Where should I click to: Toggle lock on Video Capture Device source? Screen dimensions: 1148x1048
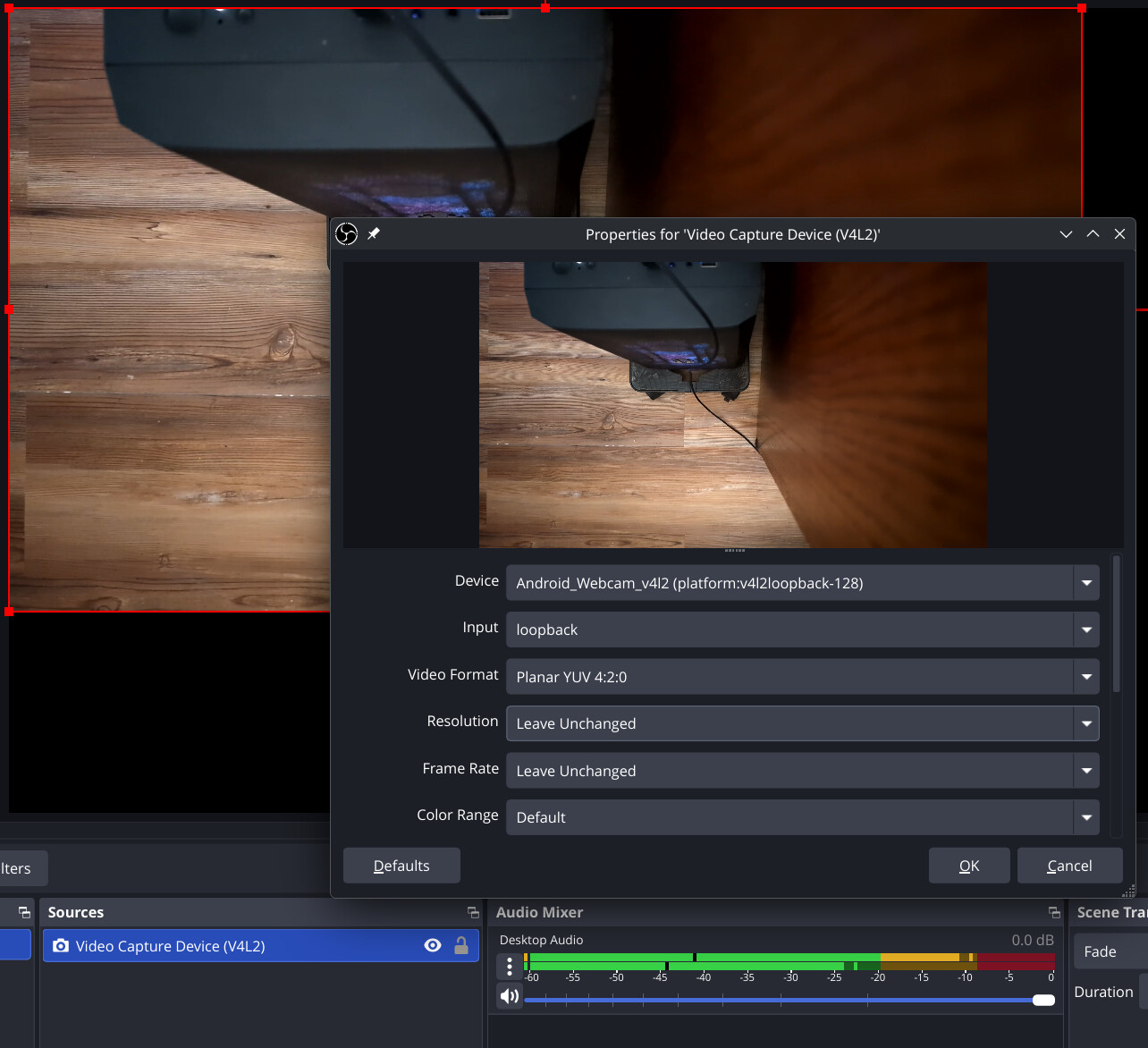pos(461,946)
